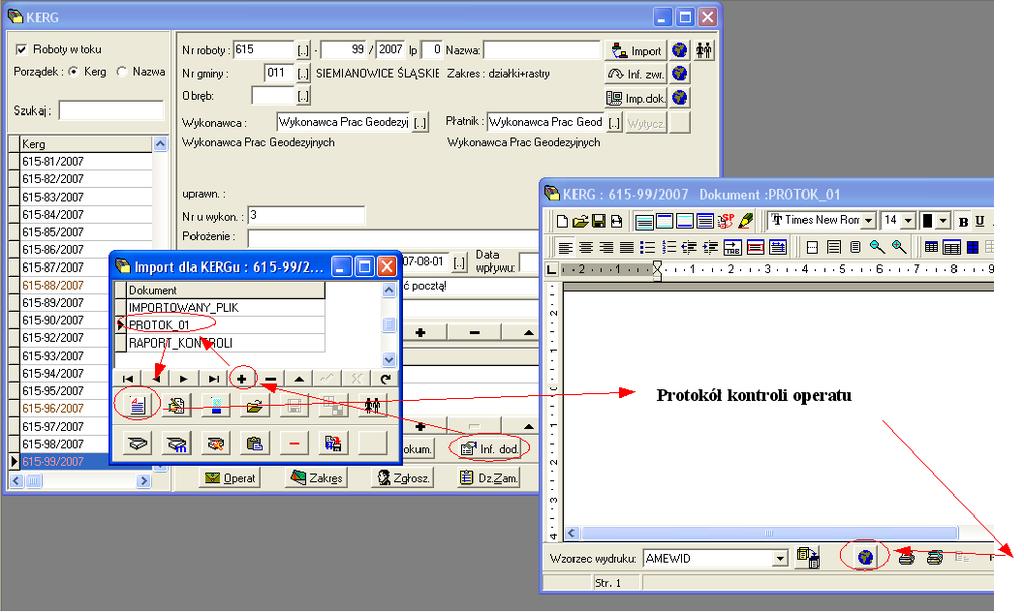Viewport: 1024px width, 613px height.
Task: Align text left in the editor
Action: pyautogui.click(x=566, y=247)
